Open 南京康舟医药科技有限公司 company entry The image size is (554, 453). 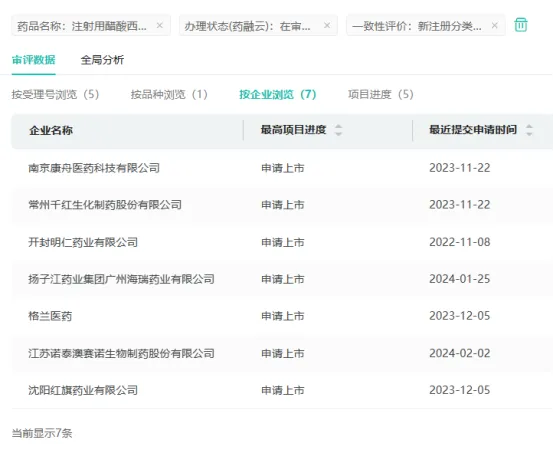94,168
